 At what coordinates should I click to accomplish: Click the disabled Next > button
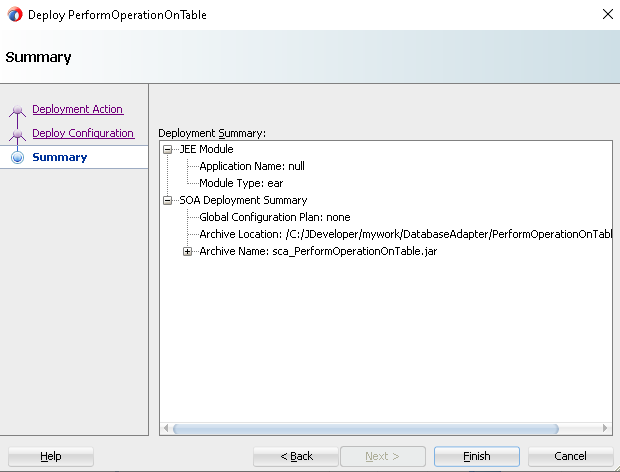pyautogui.click(x=382, y=456)
